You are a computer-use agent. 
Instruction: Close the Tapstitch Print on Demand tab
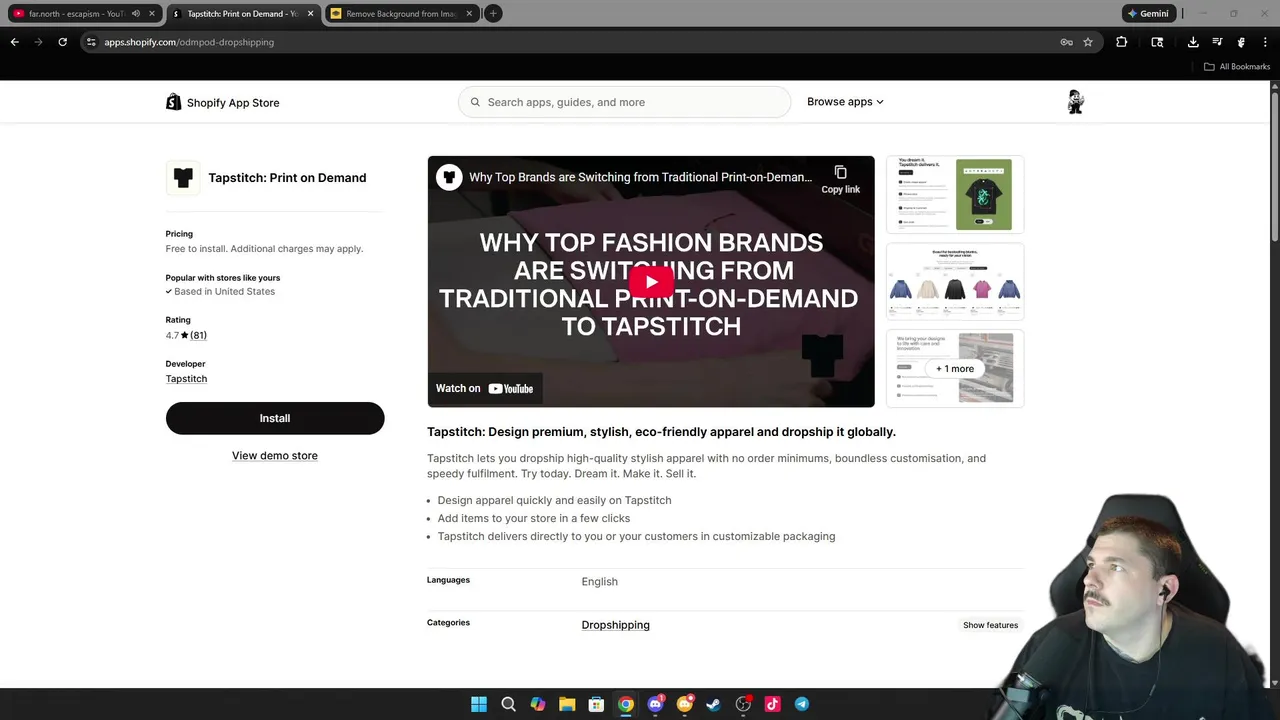point(310,14)
